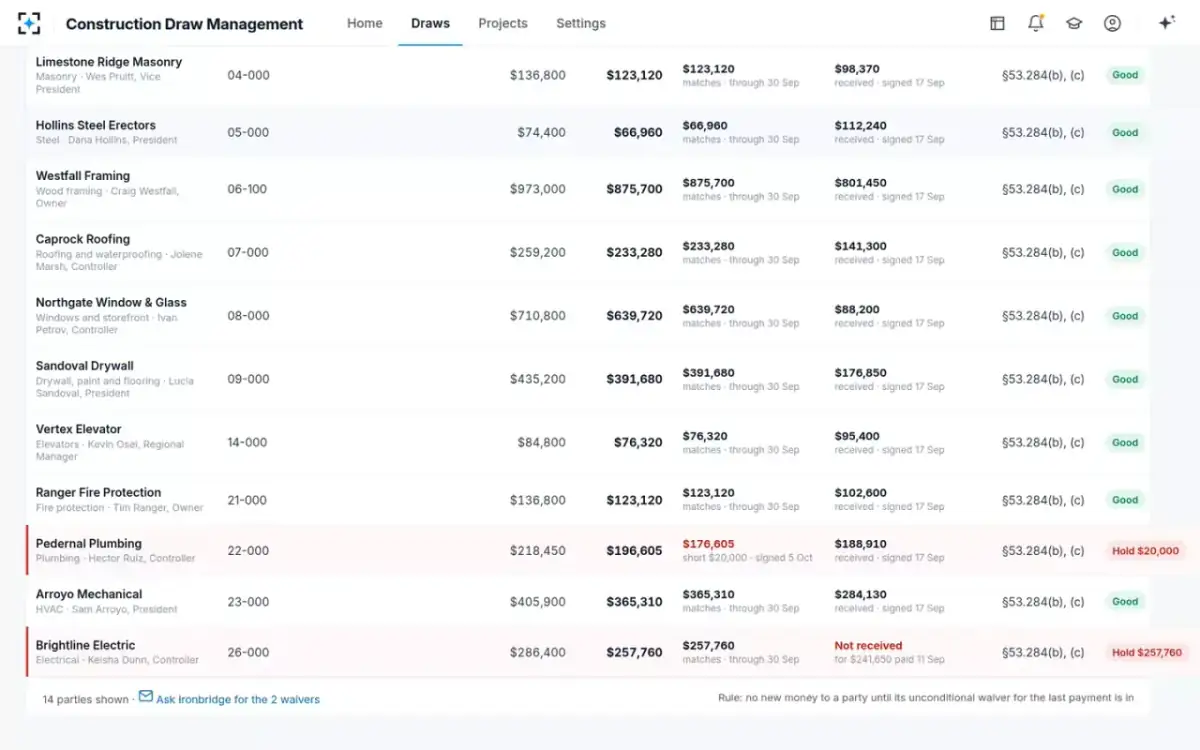The image size is (1200, 750).
Task: Select the Westfall Framing party name
Action: (x=83, y=176)
